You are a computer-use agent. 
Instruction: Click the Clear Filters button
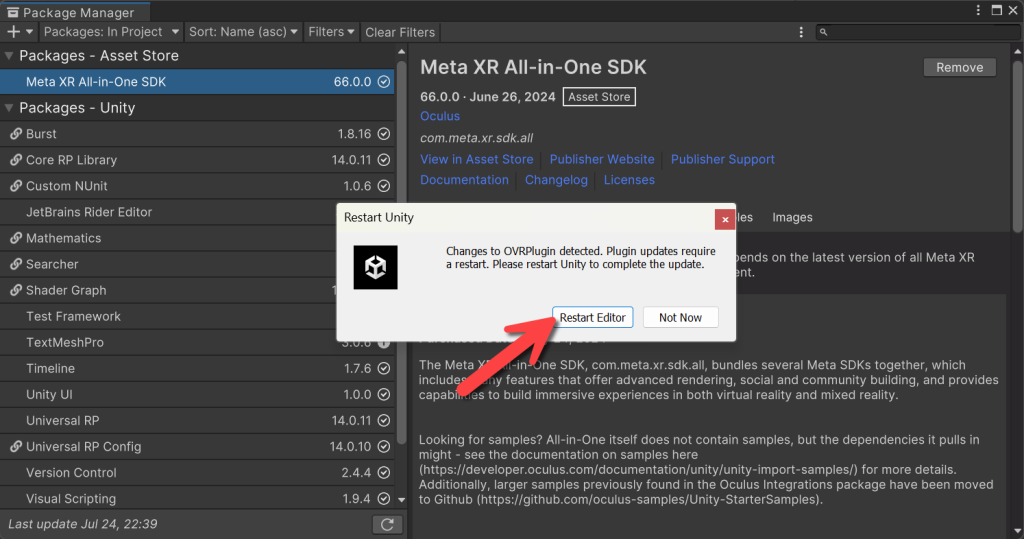[400, 32]
